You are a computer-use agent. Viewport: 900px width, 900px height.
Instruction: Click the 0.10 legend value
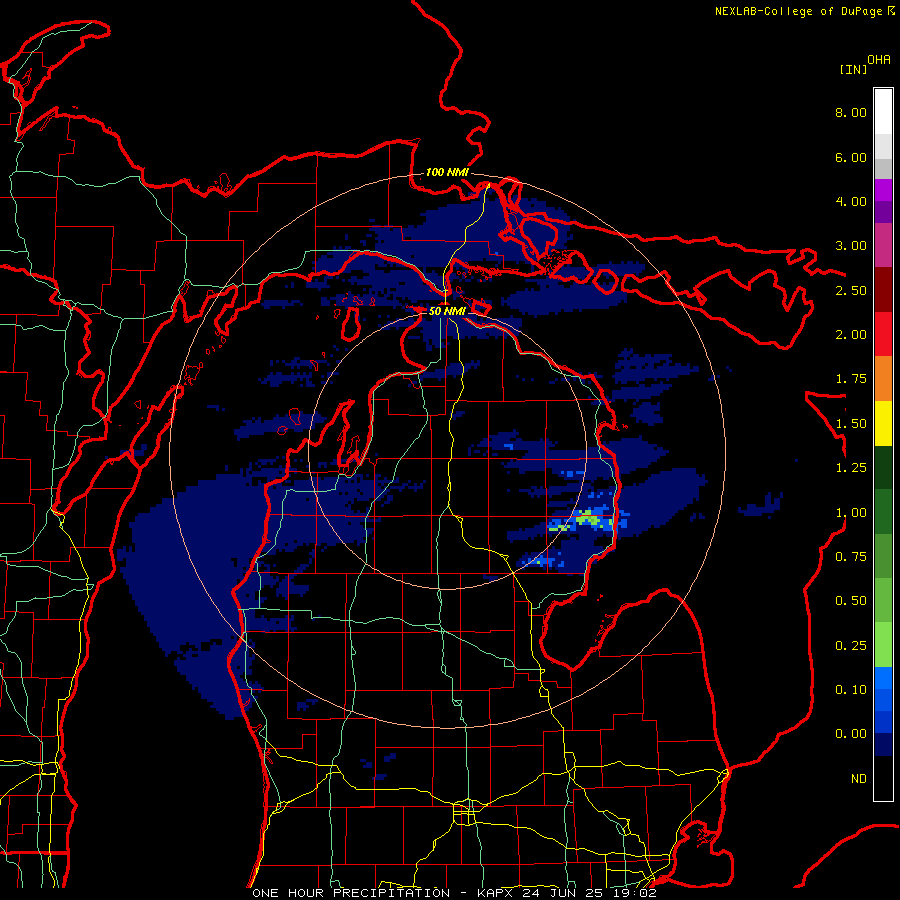tap(851, 690)
